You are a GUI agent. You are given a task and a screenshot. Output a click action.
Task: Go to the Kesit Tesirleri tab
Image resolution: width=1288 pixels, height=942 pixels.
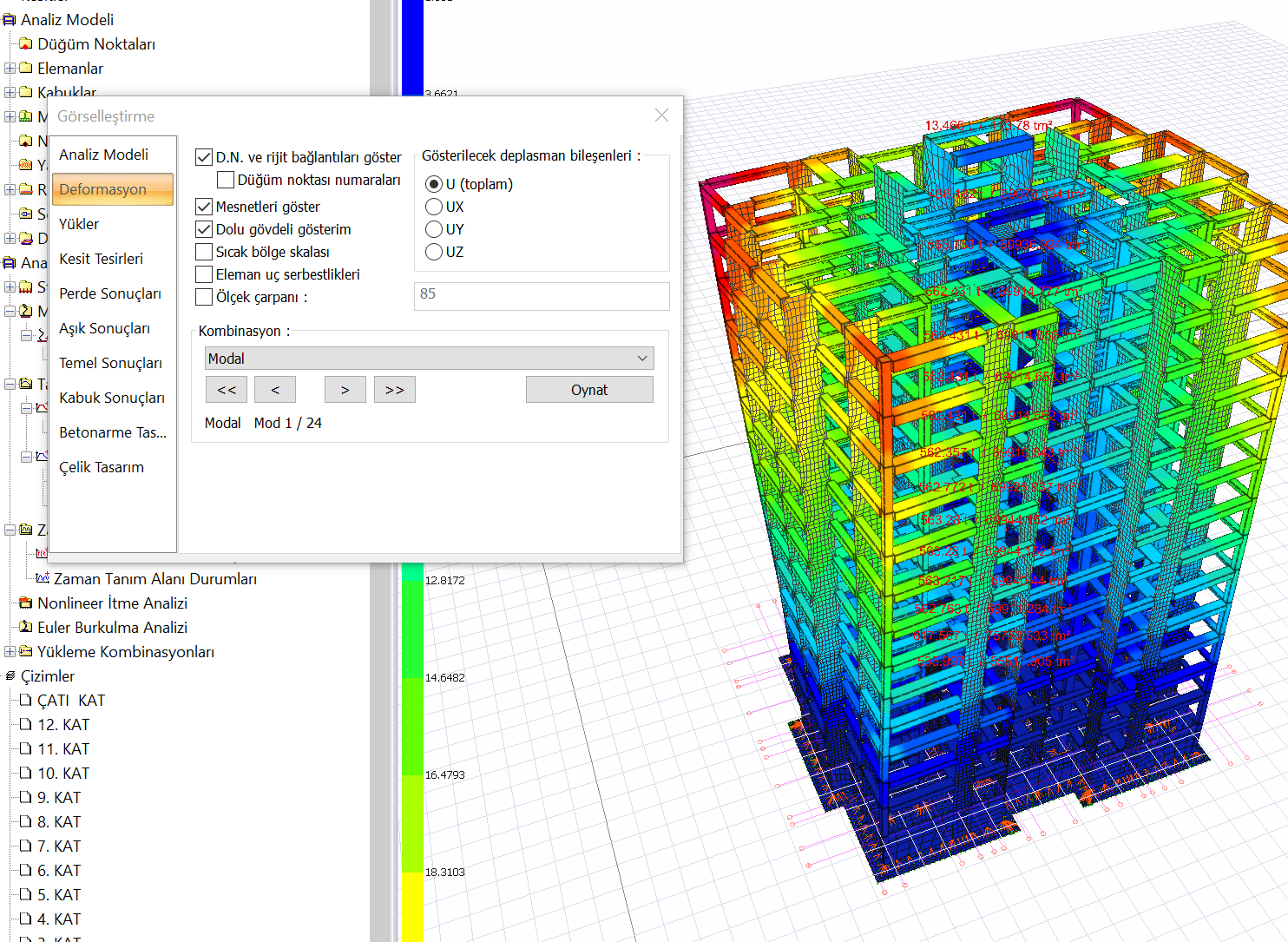tap(113, 259)
